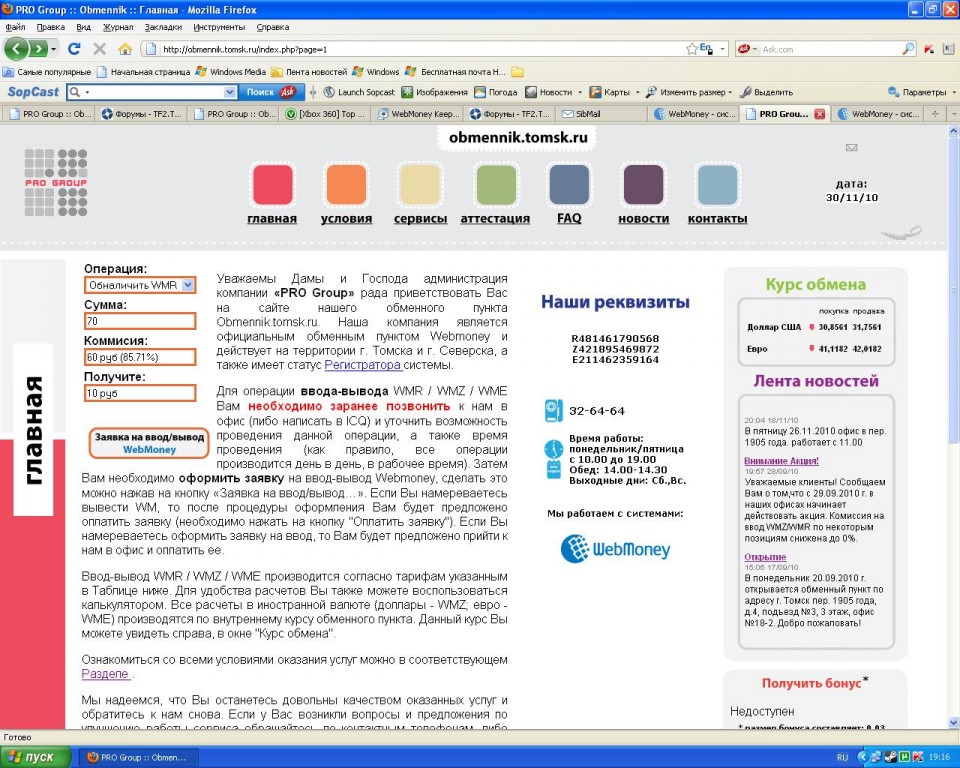The height and width of the screenshot is (768, 960).
Task: Open the Открытие news link
Action: pos(765,557)
